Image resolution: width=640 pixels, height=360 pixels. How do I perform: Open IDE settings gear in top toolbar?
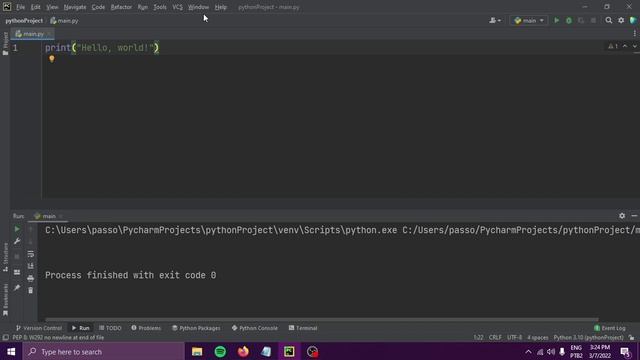coord(621,20)
